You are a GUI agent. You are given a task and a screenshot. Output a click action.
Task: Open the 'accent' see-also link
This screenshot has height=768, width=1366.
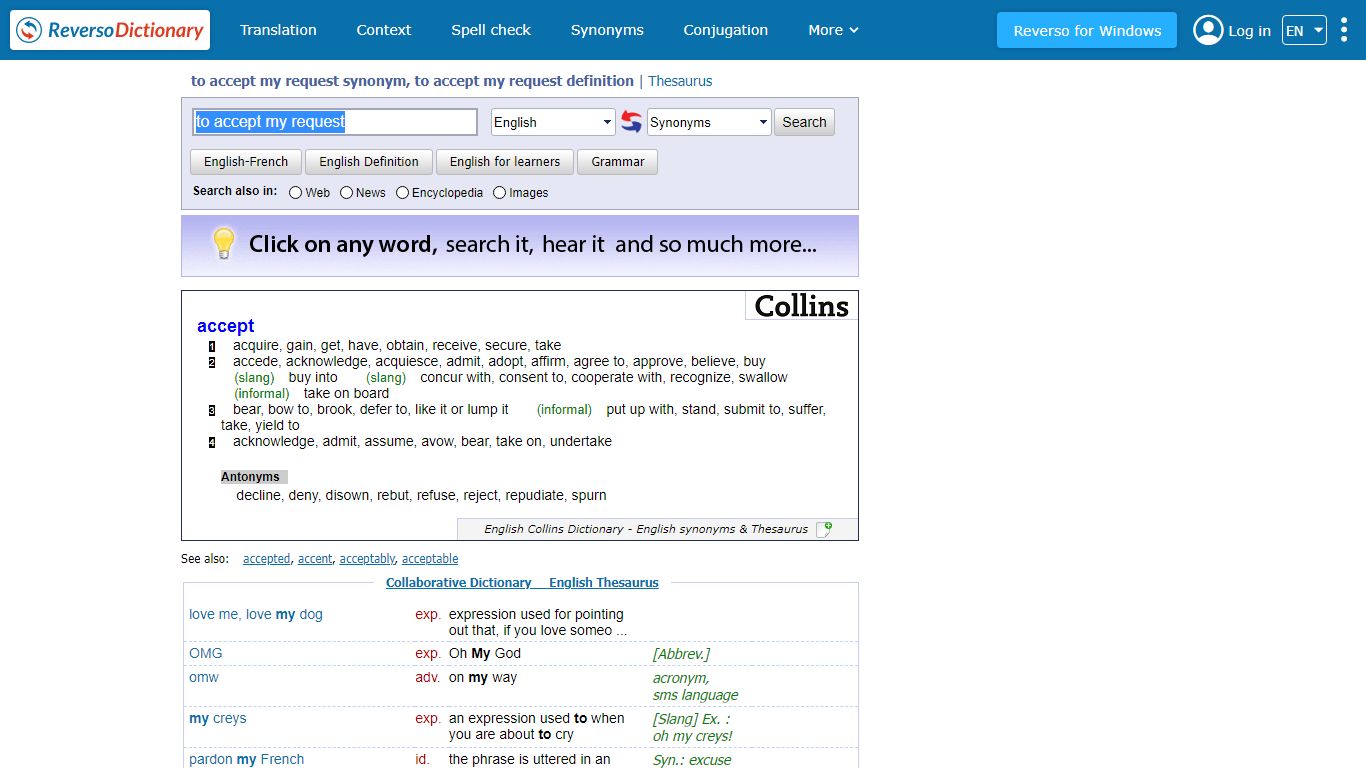(315, 559)
